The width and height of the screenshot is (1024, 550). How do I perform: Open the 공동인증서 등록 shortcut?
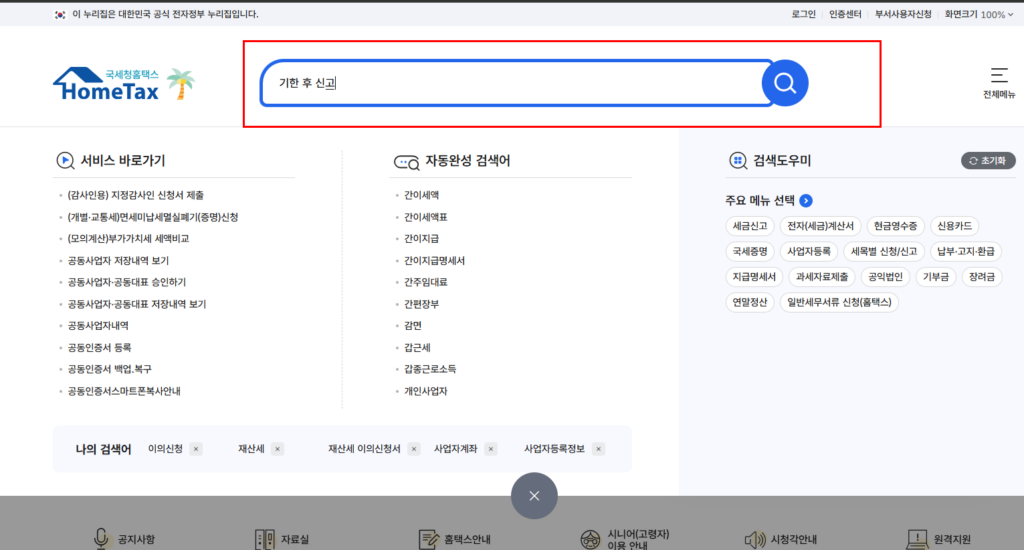click(x=99, y=348)
